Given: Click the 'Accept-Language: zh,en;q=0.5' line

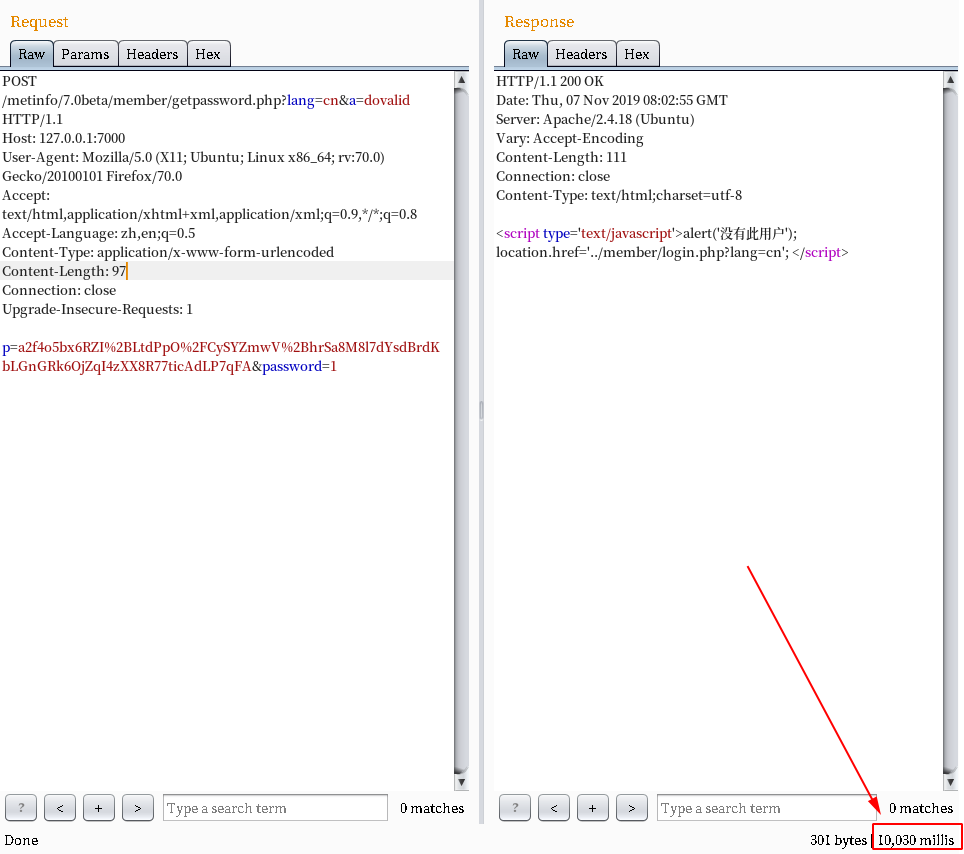Looking at the screenshot, I should point(99,233).
